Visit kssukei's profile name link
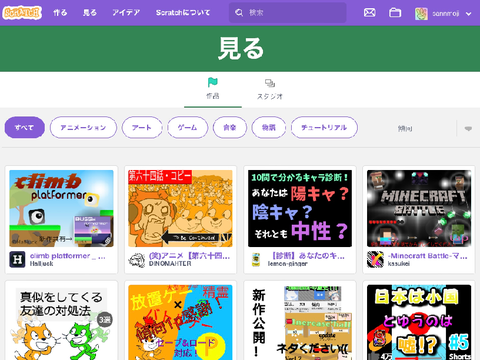480x360 pixels. pyautogui.click(x=399, y=264)
